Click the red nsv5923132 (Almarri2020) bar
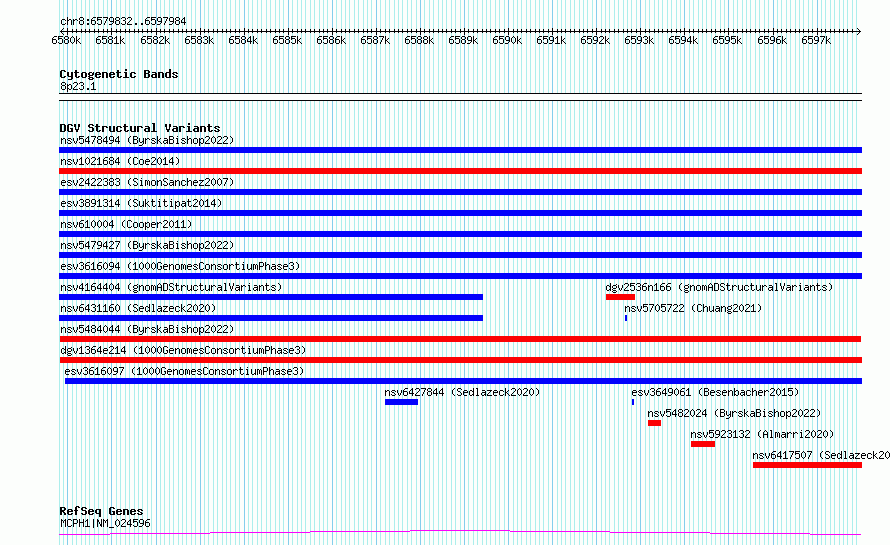Image resolution: width=890 pixels, height=545 pixels. pos(703,444)
